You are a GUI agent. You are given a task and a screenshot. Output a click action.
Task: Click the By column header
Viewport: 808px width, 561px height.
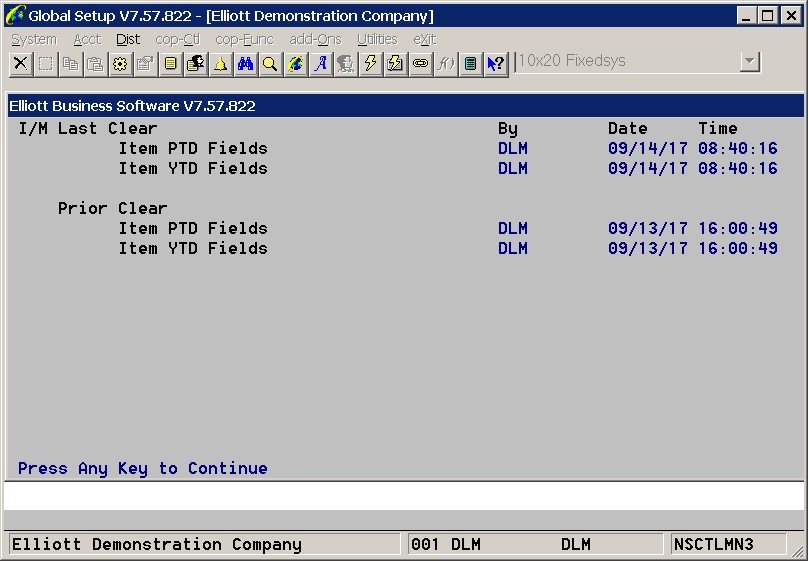coord(508,129)
